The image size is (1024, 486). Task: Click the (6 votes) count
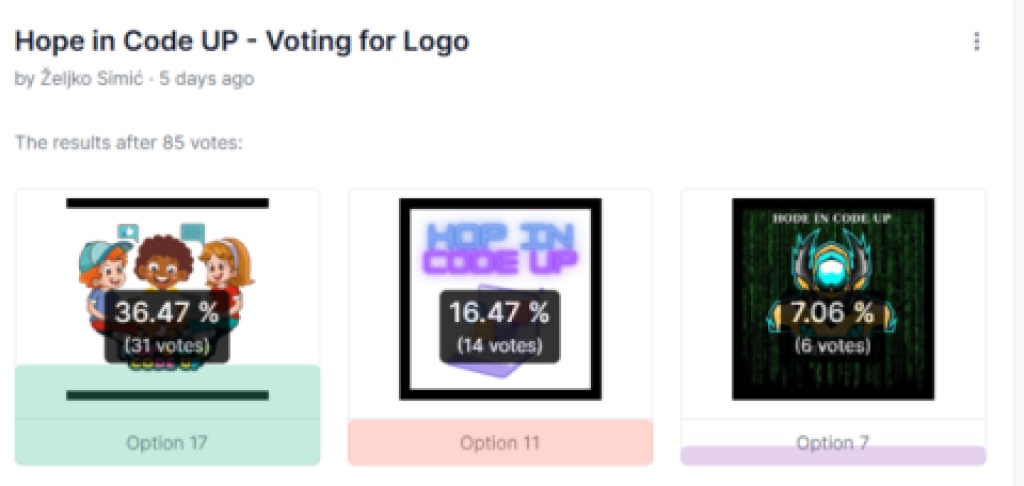click(832, 346)
